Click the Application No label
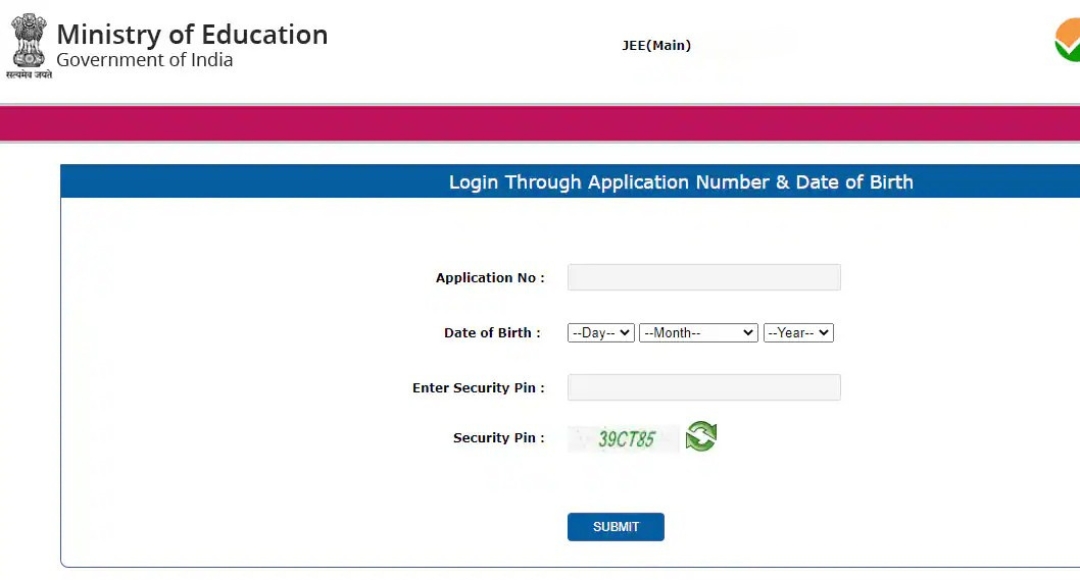This screenshot has height=580, width=1080. (490, 278)
